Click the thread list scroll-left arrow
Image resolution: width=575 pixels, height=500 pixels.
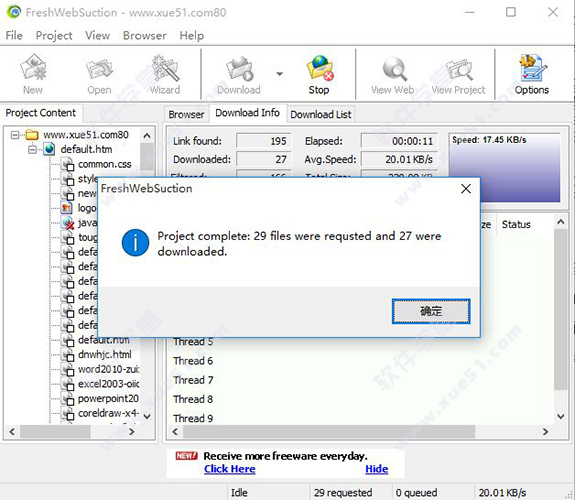(175, 432)
